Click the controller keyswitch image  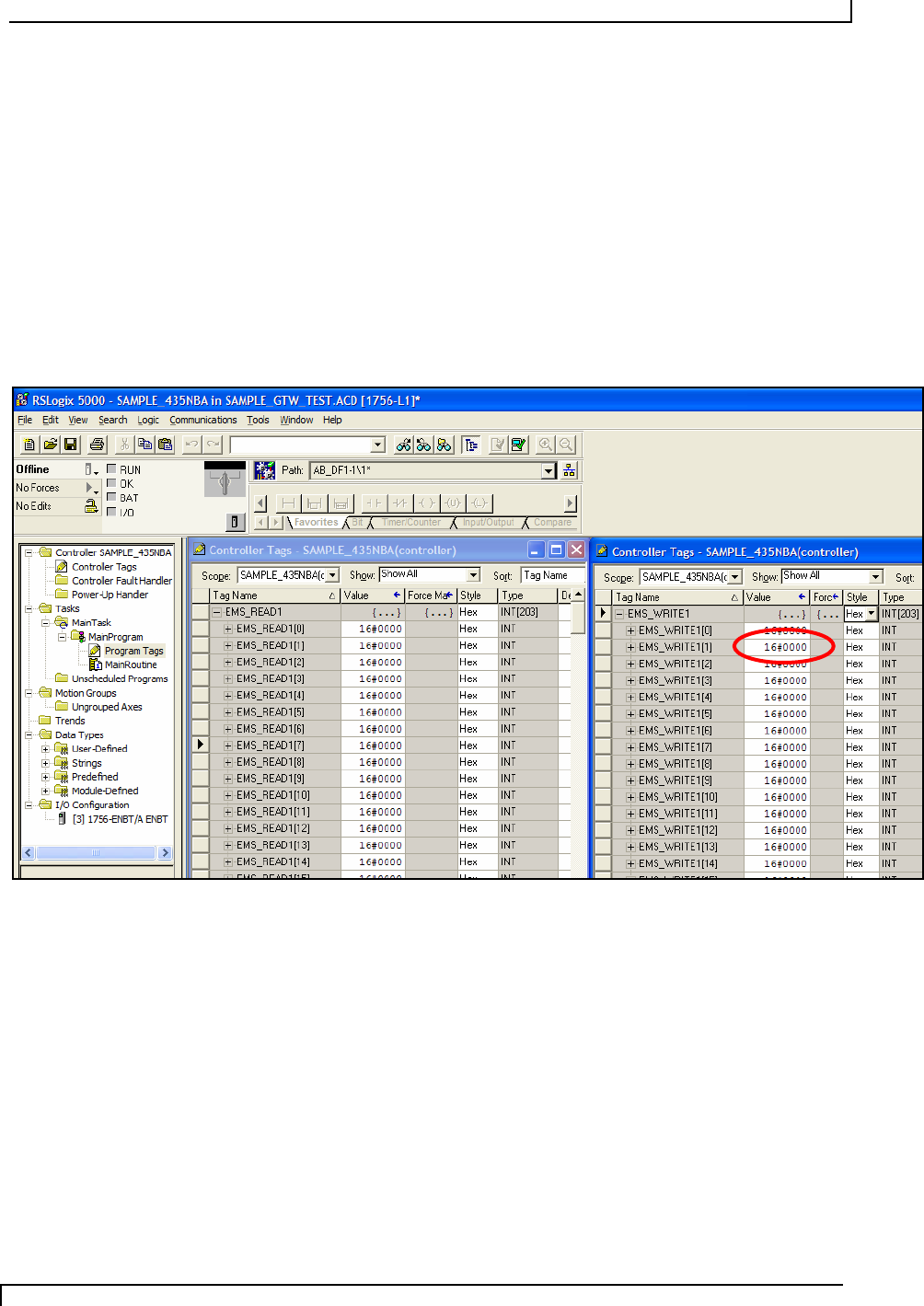click(225, 479)
